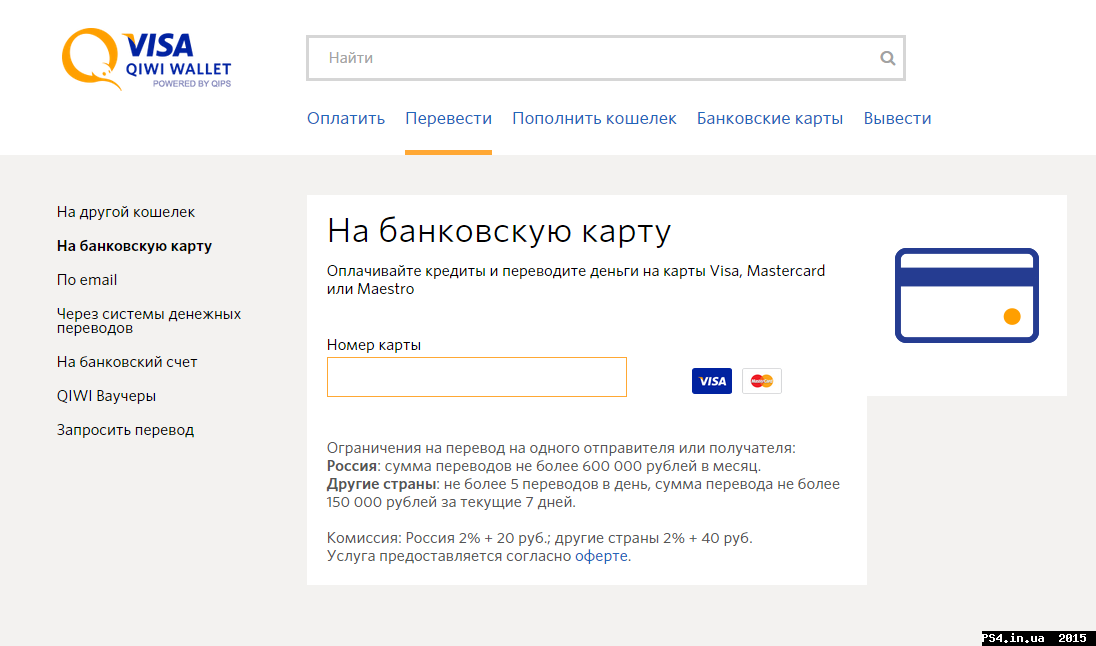Image resolution: width=1096 pixels, height=646 pixels.
Task: Select the Mastercard payment icon
Action: point(761,381)
